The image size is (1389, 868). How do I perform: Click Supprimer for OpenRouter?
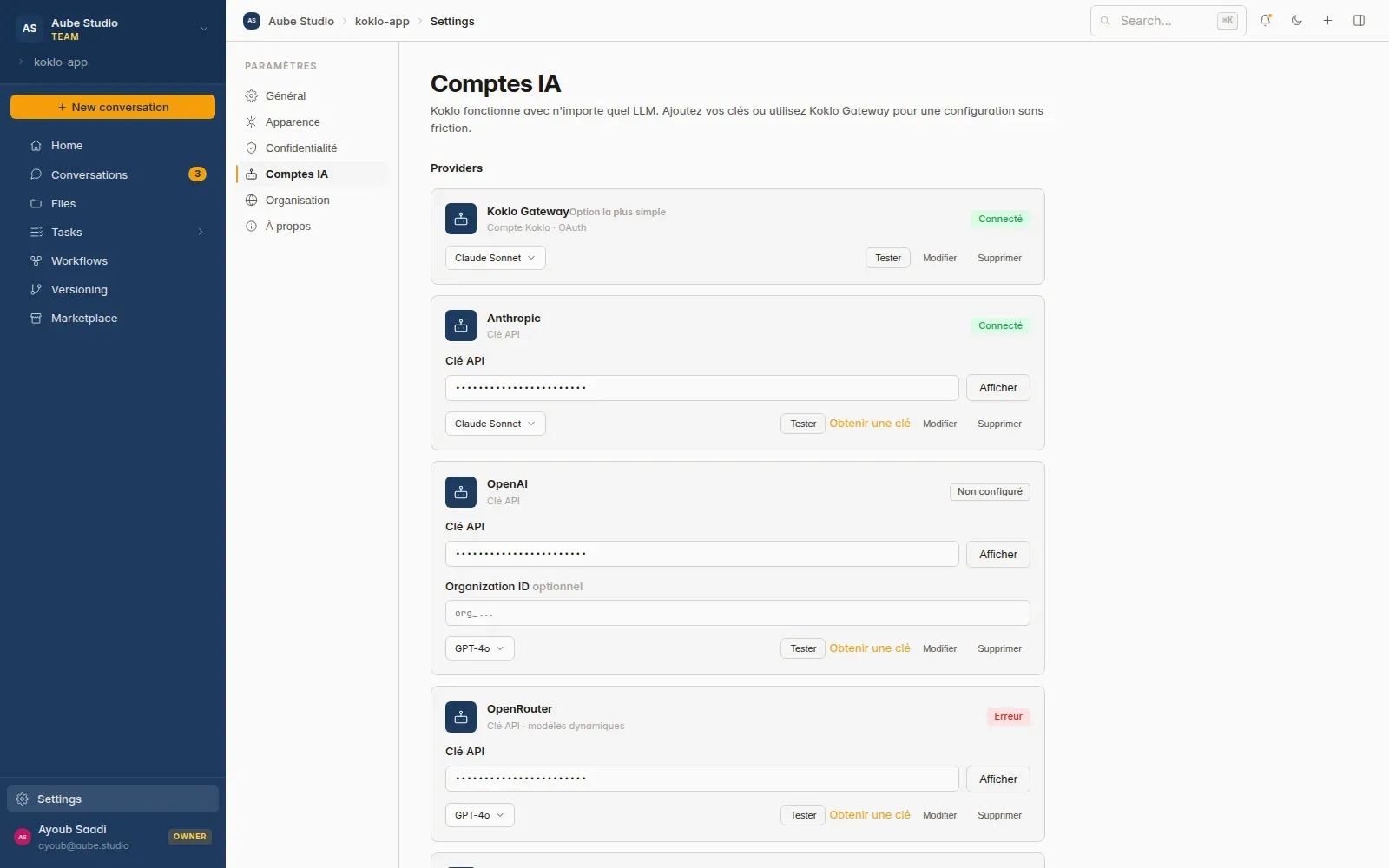(x=999, y=815)
